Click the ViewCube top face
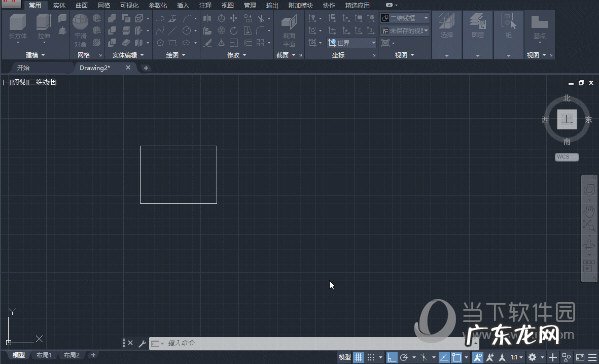Screen dimensions: 599x364 567,119
